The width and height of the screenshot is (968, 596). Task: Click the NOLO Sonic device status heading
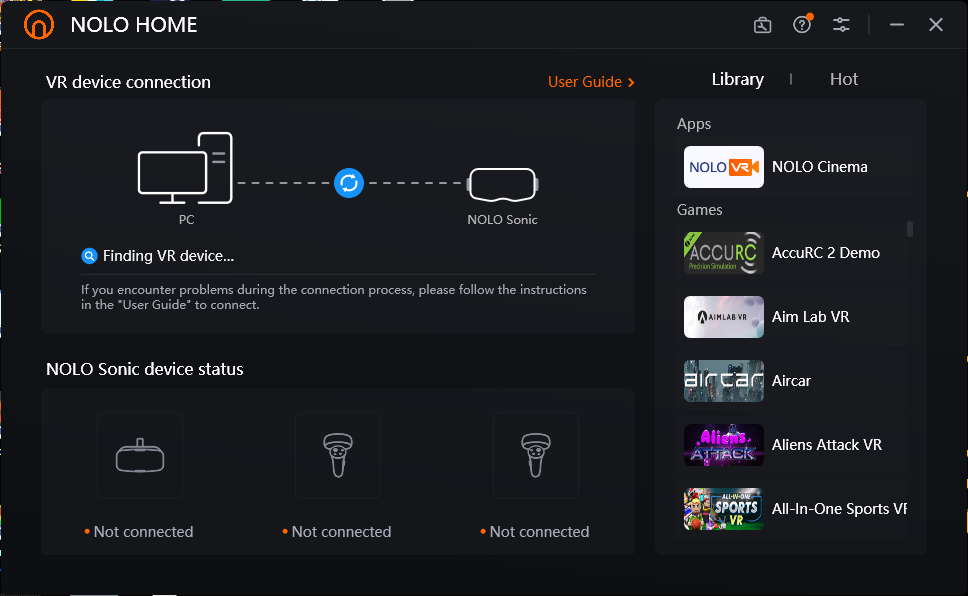[144, 369]
